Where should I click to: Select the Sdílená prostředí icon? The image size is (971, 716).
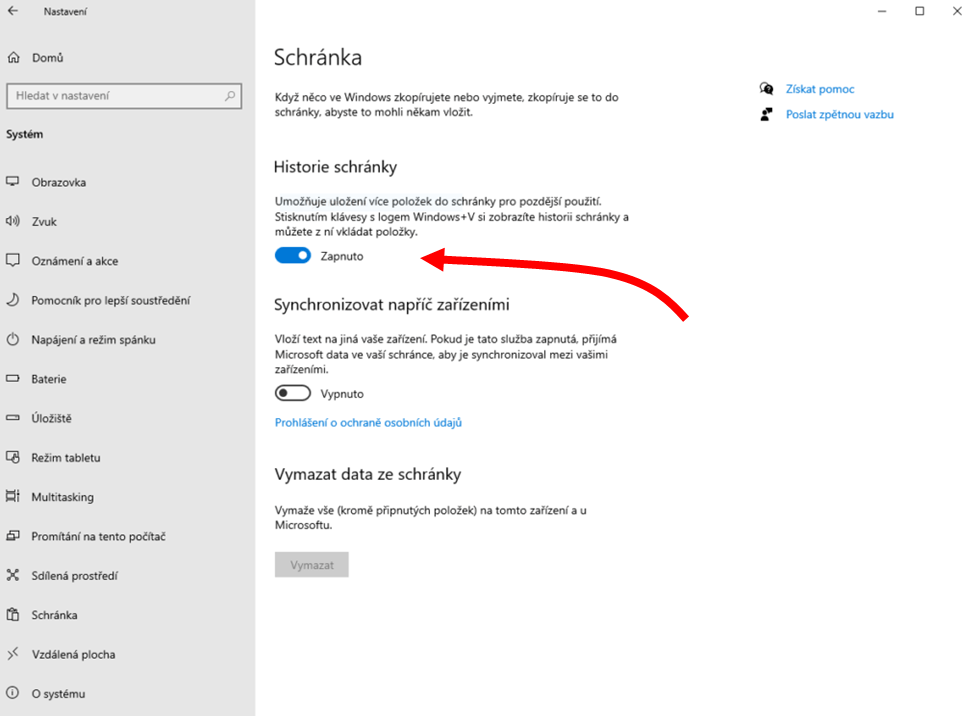click(13, 575)
